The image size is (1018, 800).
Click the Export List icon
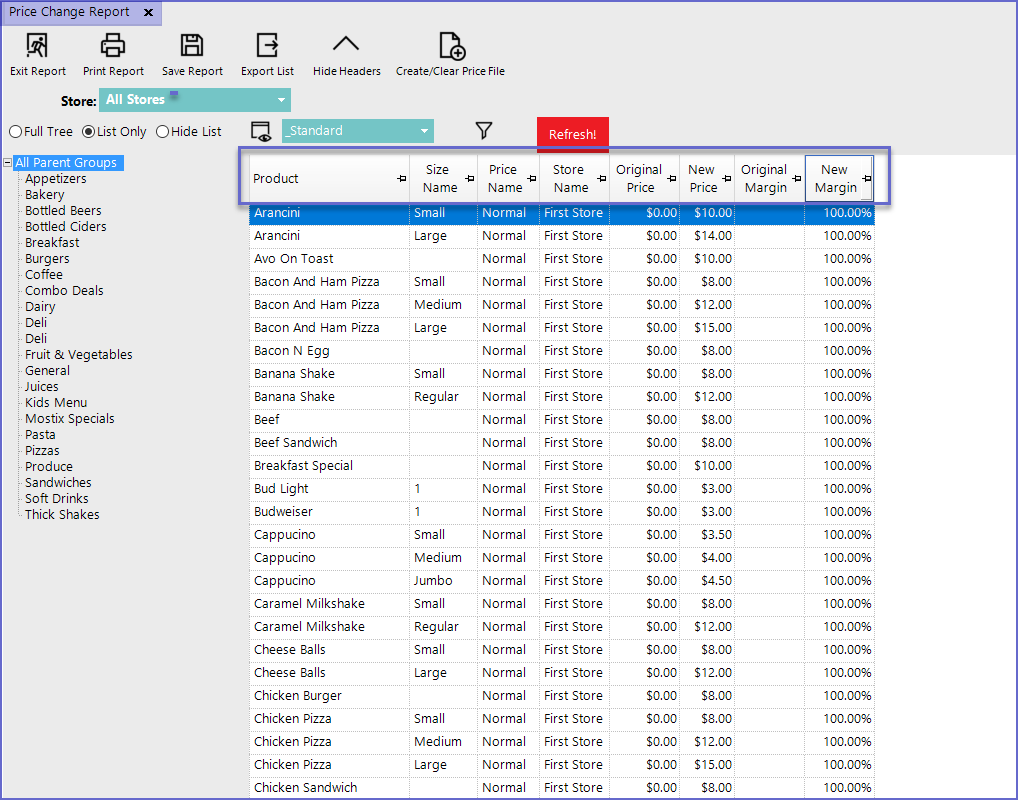pos(267,46)
